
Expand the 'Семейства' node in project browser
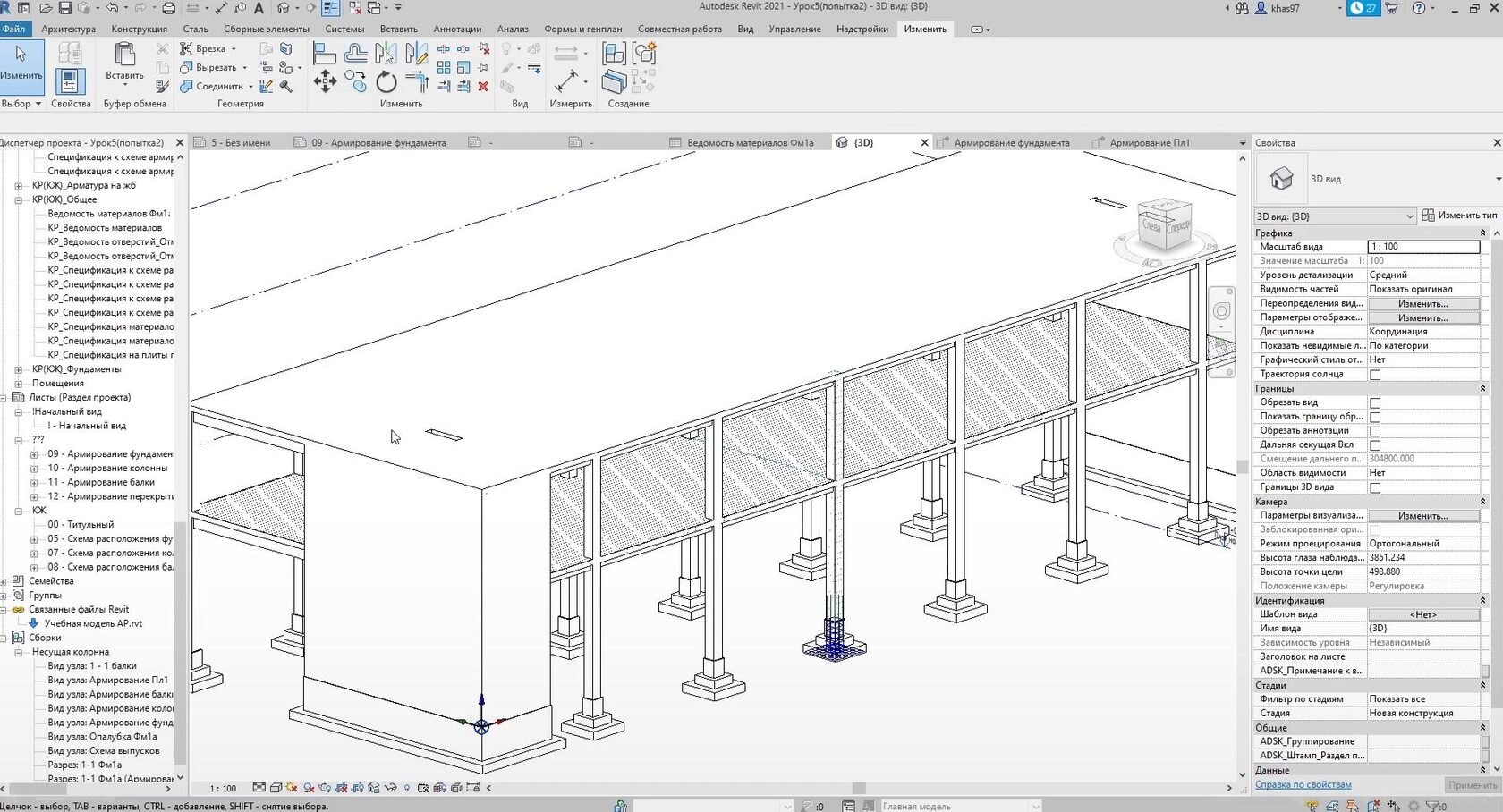4,581
